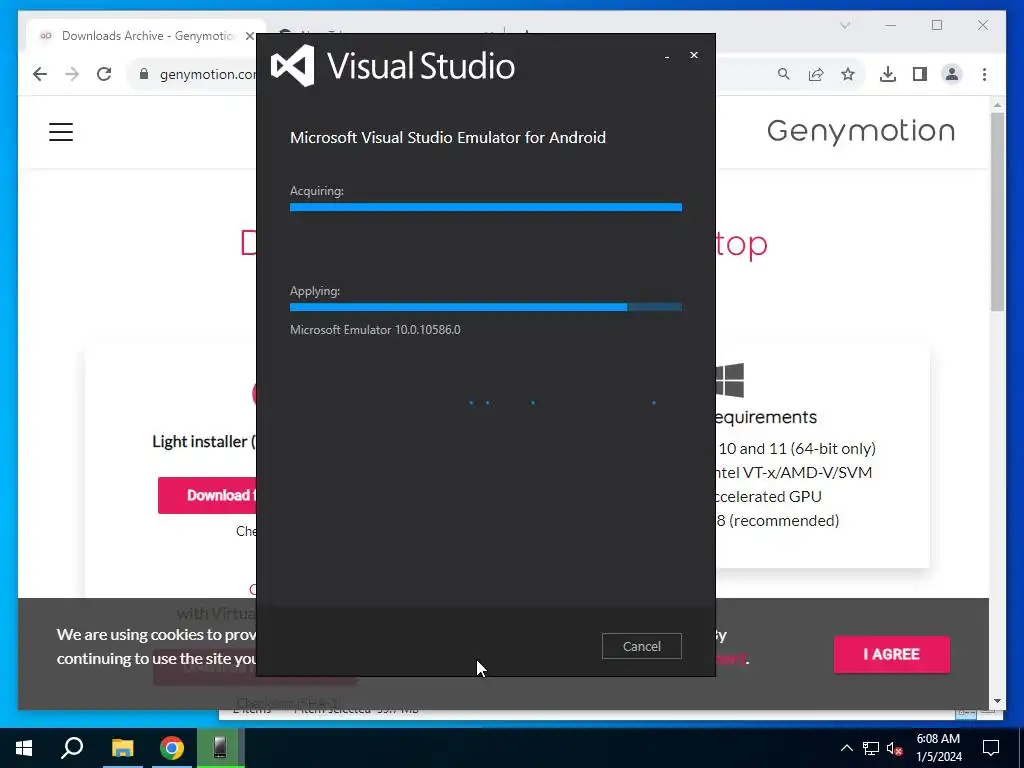Open muted volume tray icon
Viewport: 1024px width, 768px height.
tap(895, 748)
